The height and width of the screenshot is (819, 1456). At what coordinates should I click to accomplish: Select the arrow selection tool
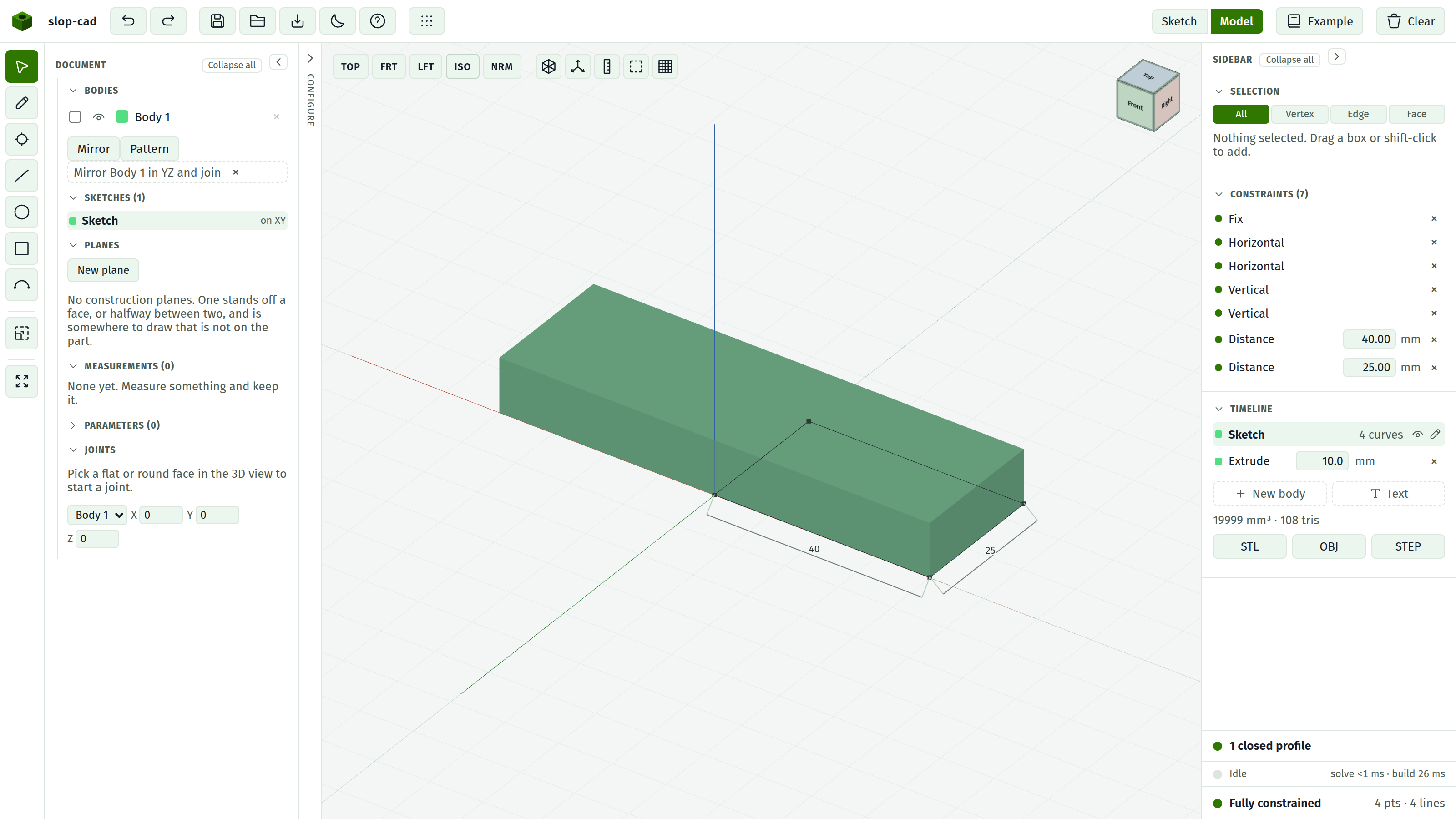[21, 67]
